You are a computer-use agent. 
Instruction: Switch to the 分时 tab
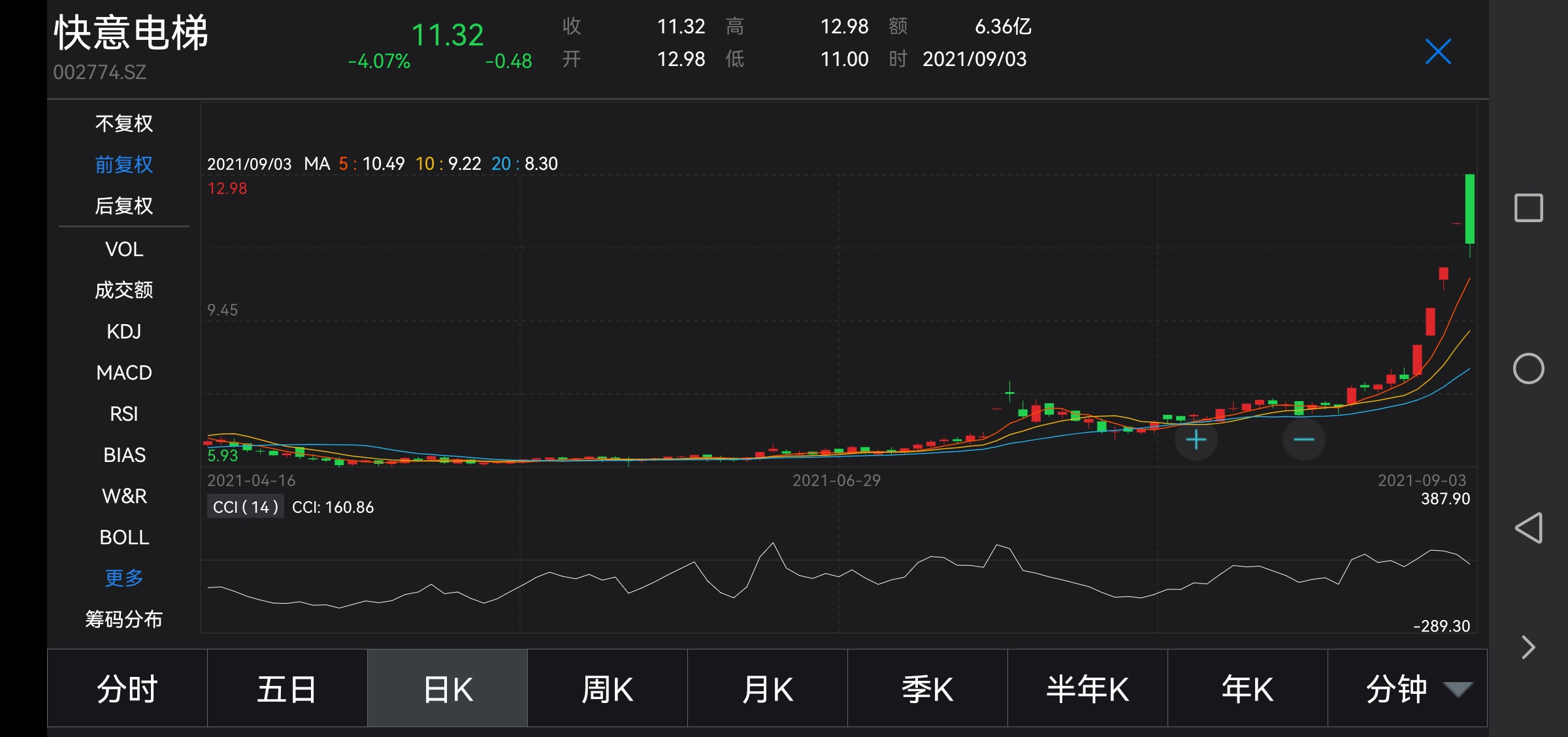coord(127,689)
